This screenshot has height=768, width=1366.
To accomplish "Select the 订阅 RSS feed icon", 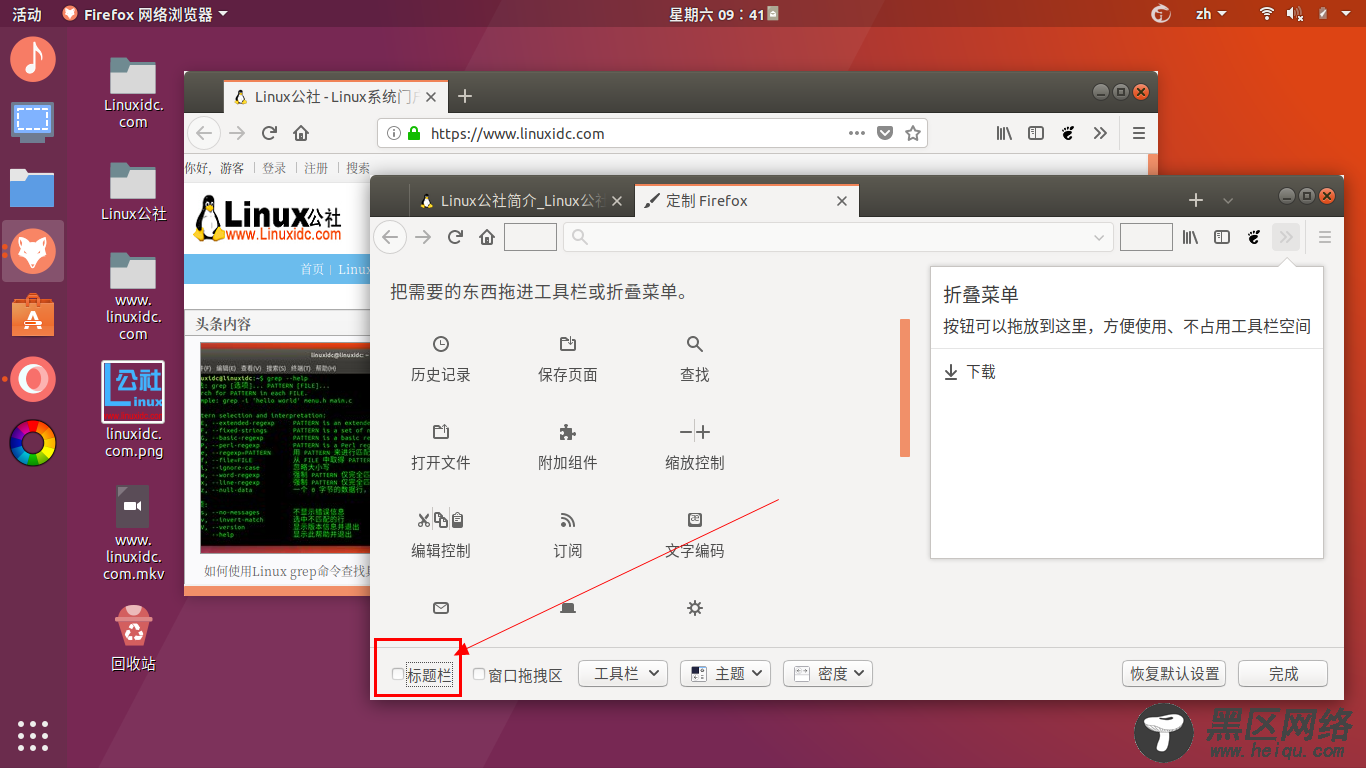I will [568, 520].
